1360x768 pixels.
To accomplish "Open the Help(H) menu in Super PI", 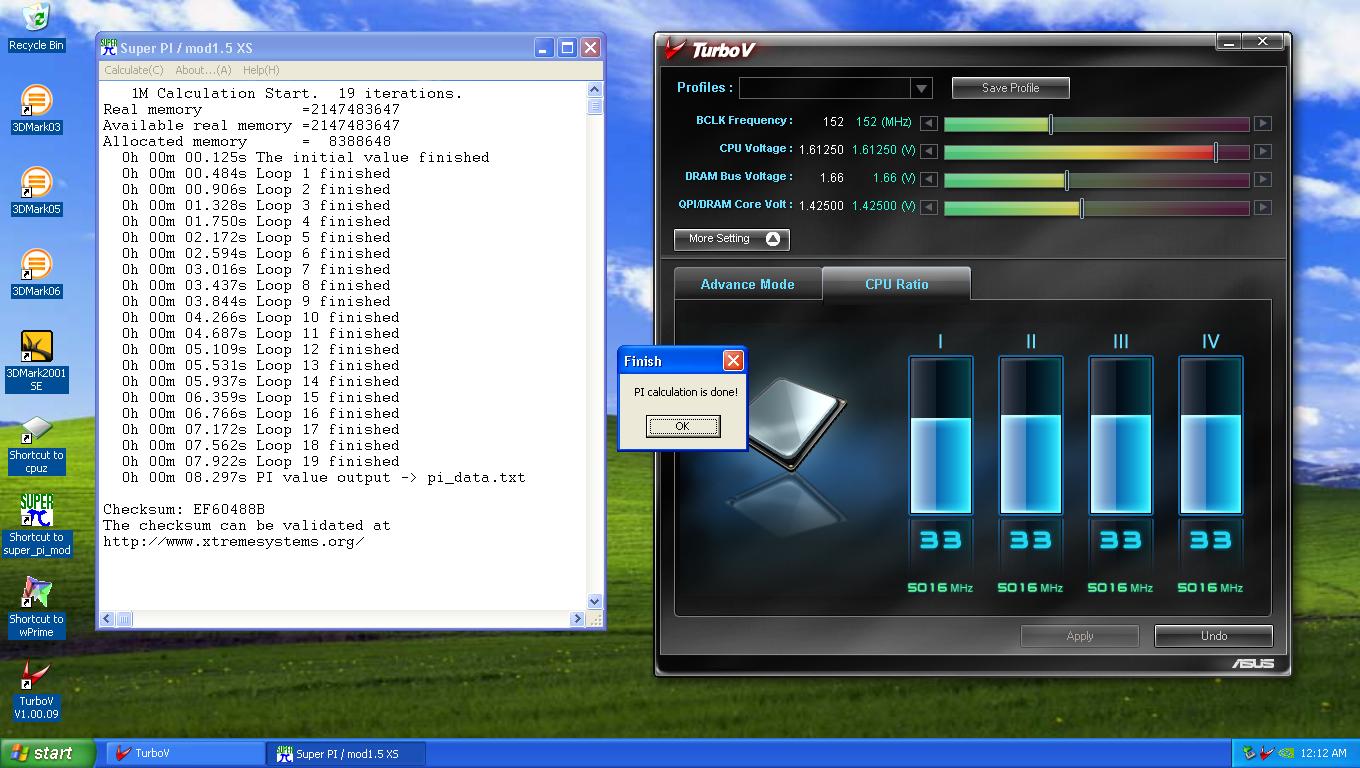I will click(261, 70).
